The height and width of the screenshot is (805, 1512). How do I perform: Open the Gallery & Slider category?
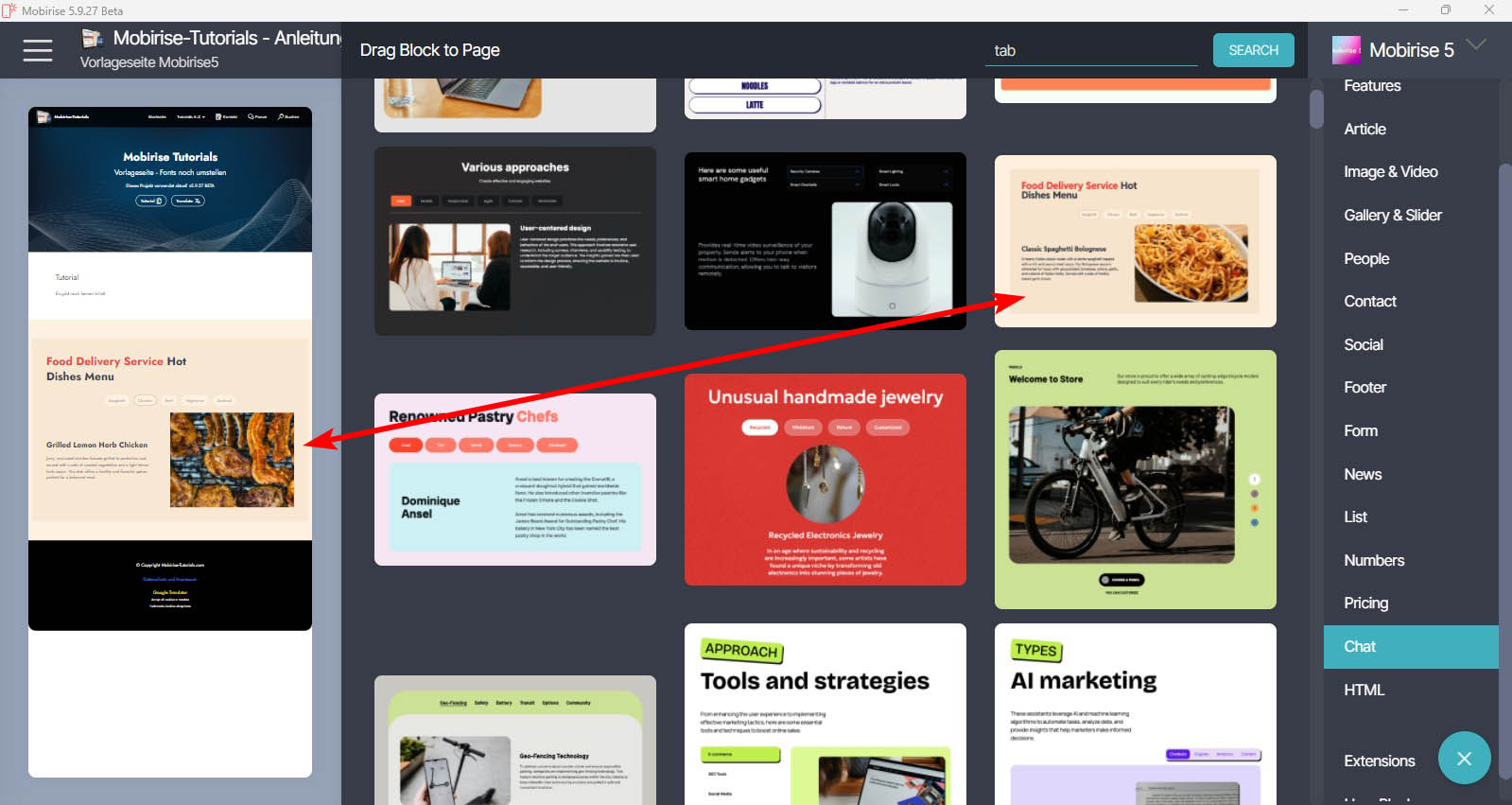1392,215
